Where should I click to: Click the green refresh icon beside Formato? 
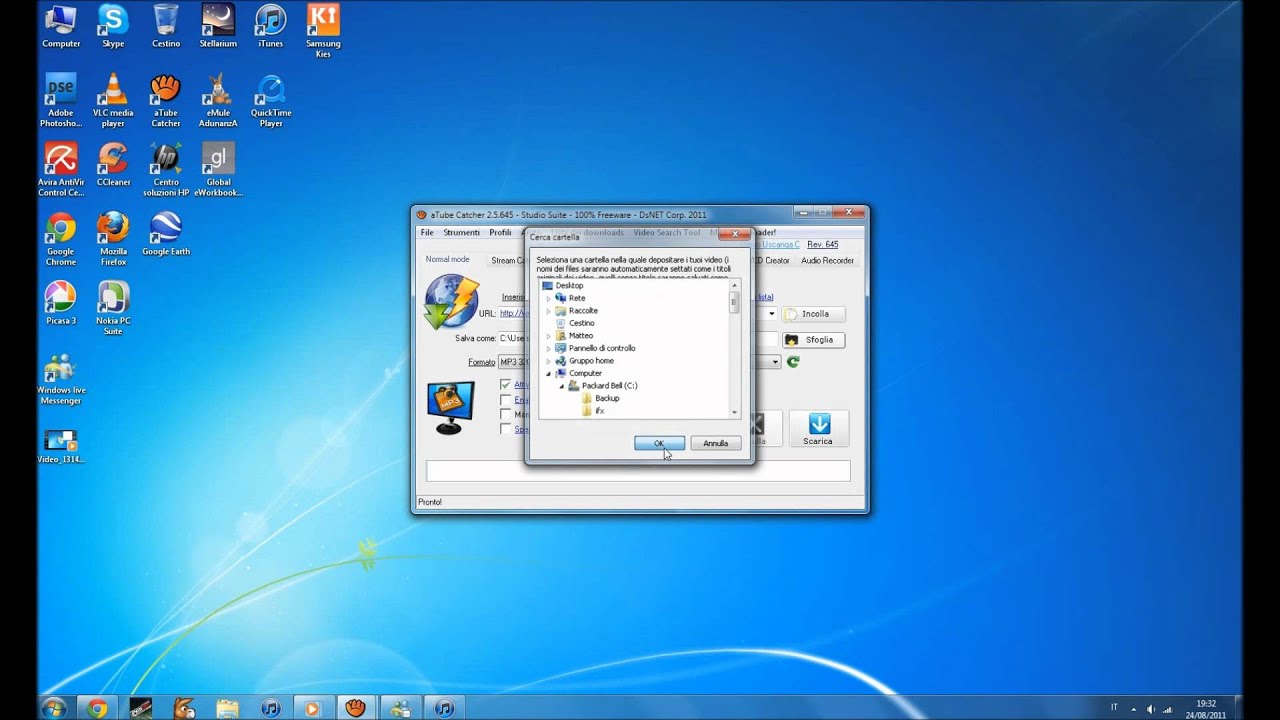793,362
